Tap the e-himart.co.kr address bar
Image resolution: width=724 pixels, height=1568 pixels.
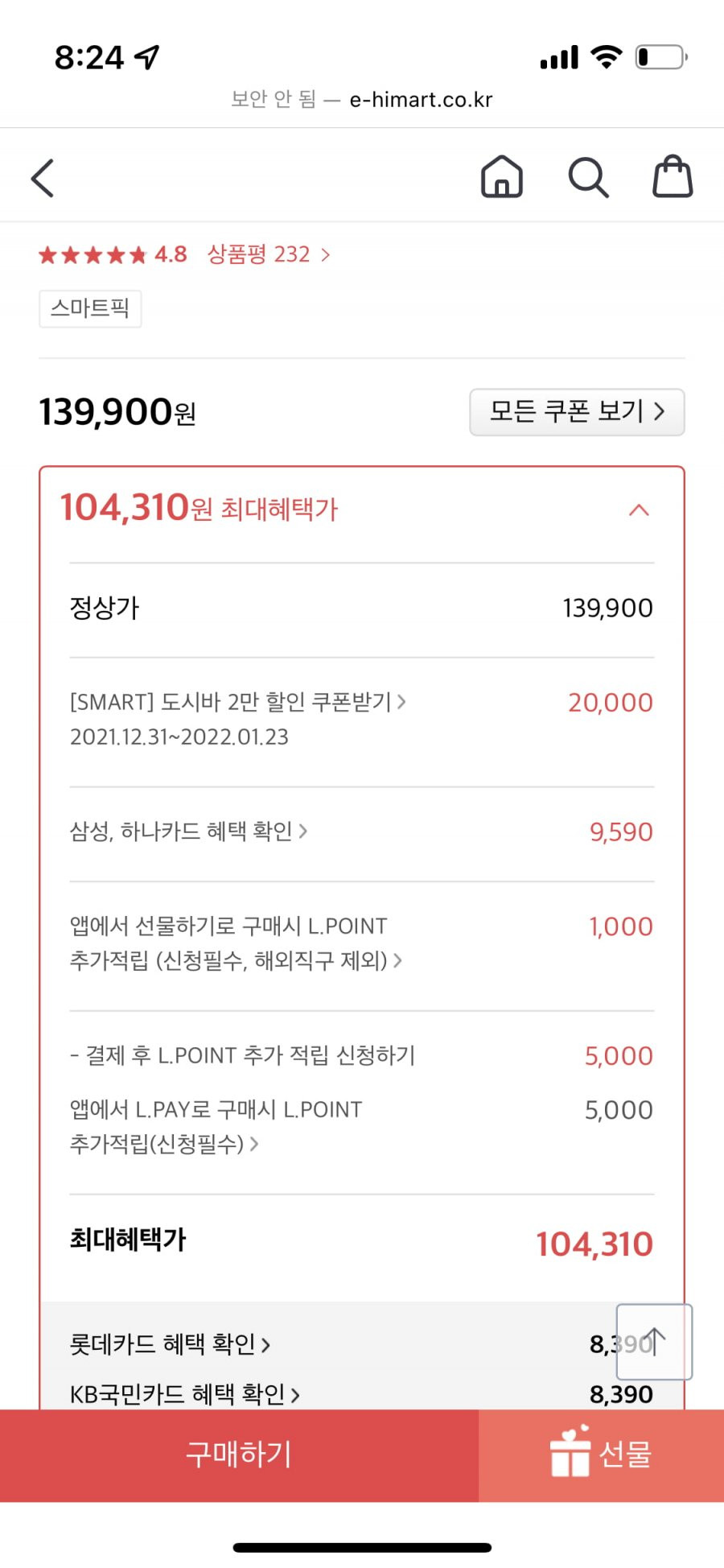(362, 99)
